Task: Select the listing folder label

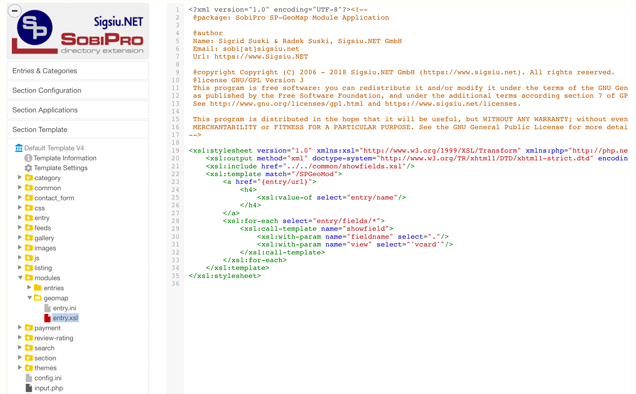Action: [x=43, y=268]
